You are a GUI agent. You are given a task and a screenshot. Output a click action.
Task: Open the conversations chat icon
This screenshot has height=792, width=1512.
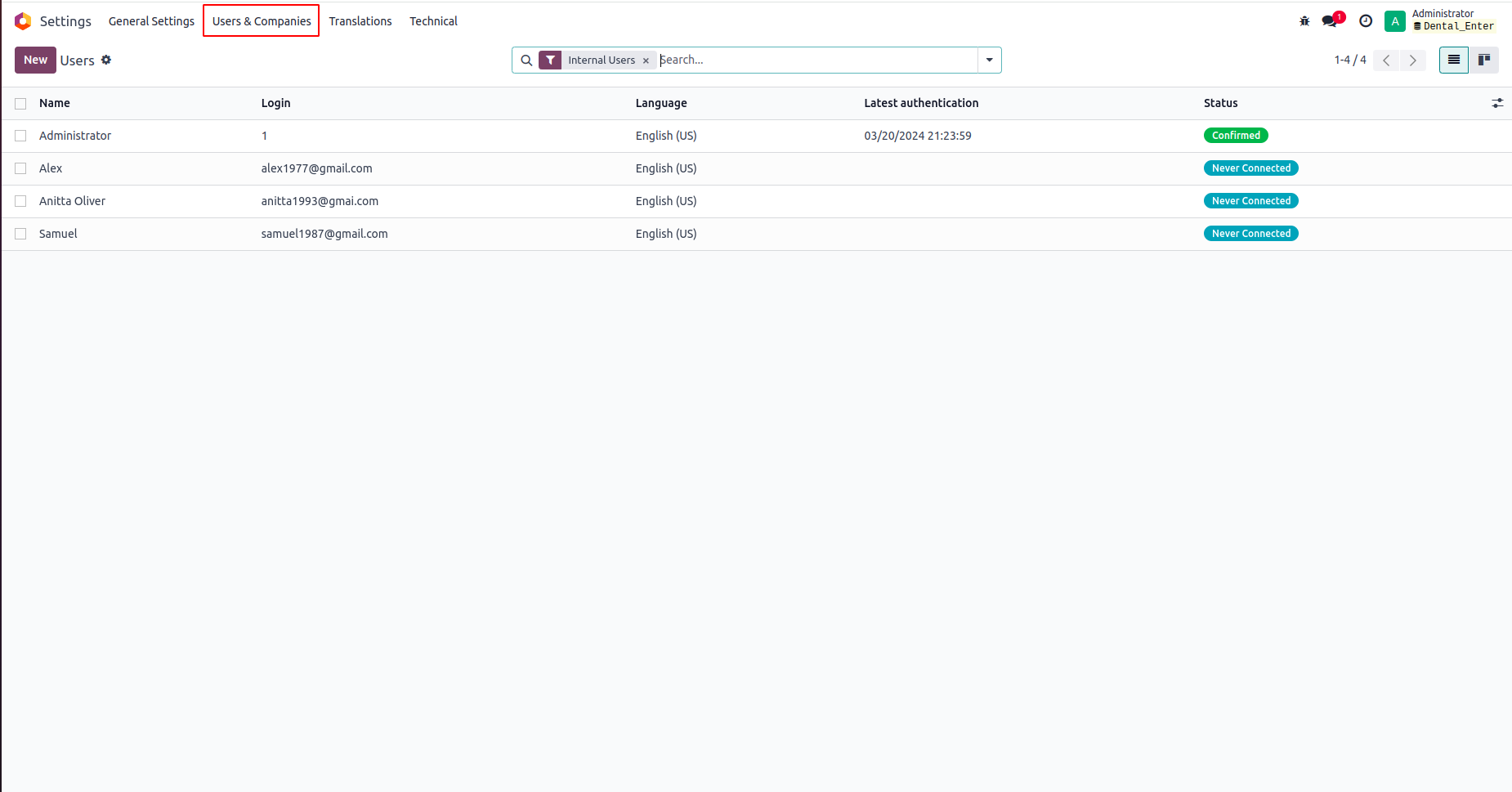[1331, 20]
